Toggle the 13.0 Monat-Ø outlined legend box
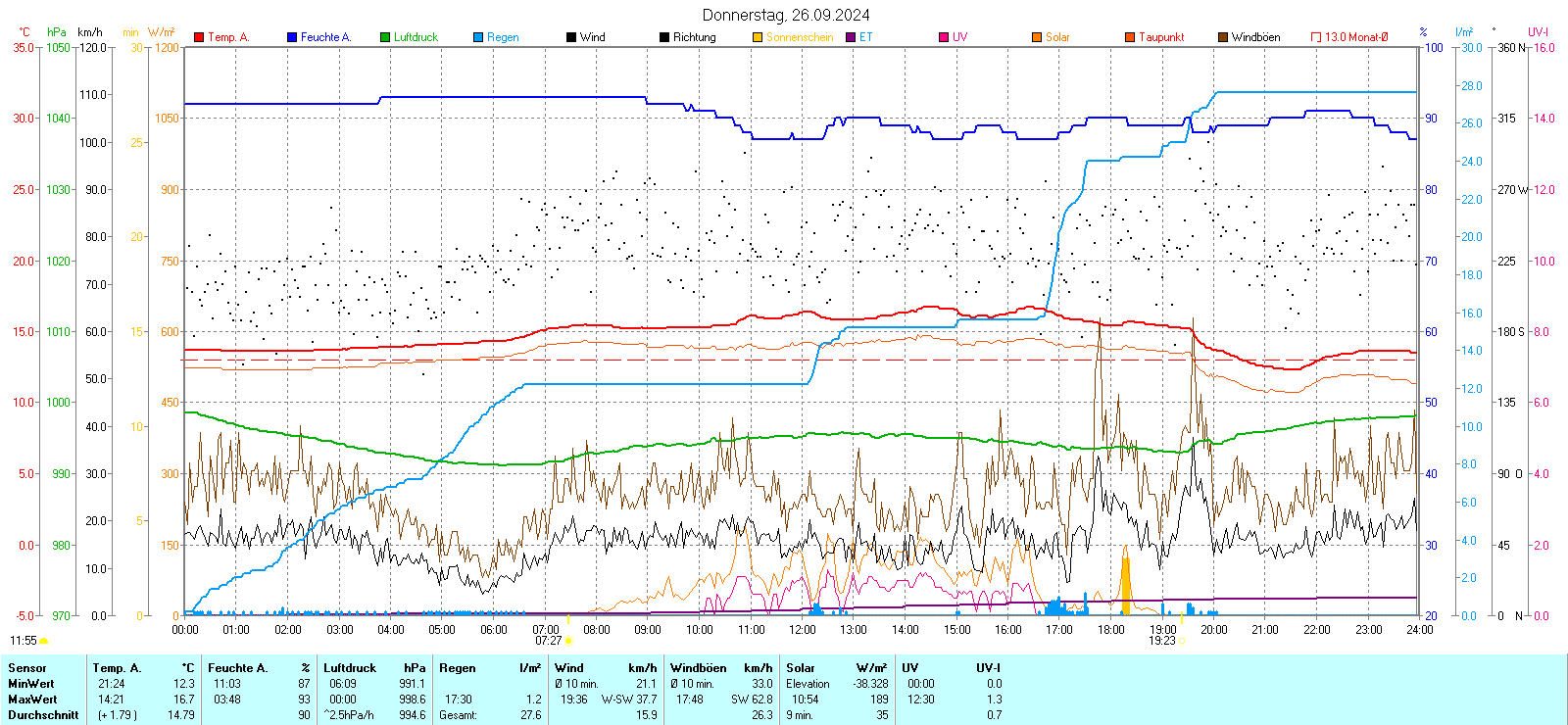Image resolution: width=1568 pixels, height=725 pixels. 1316,37
